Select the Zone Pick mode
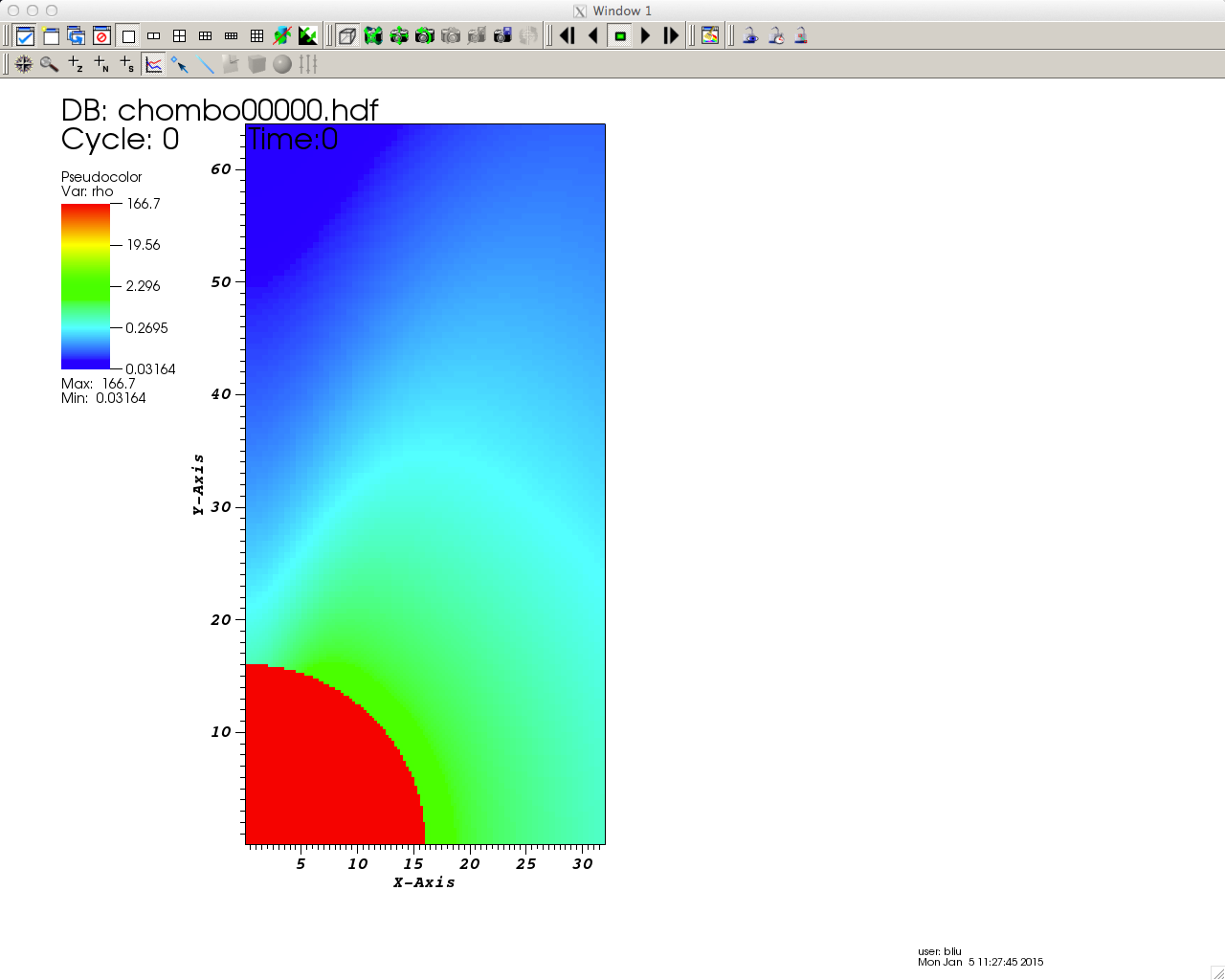1225x980 pixels. coord(76,64)
